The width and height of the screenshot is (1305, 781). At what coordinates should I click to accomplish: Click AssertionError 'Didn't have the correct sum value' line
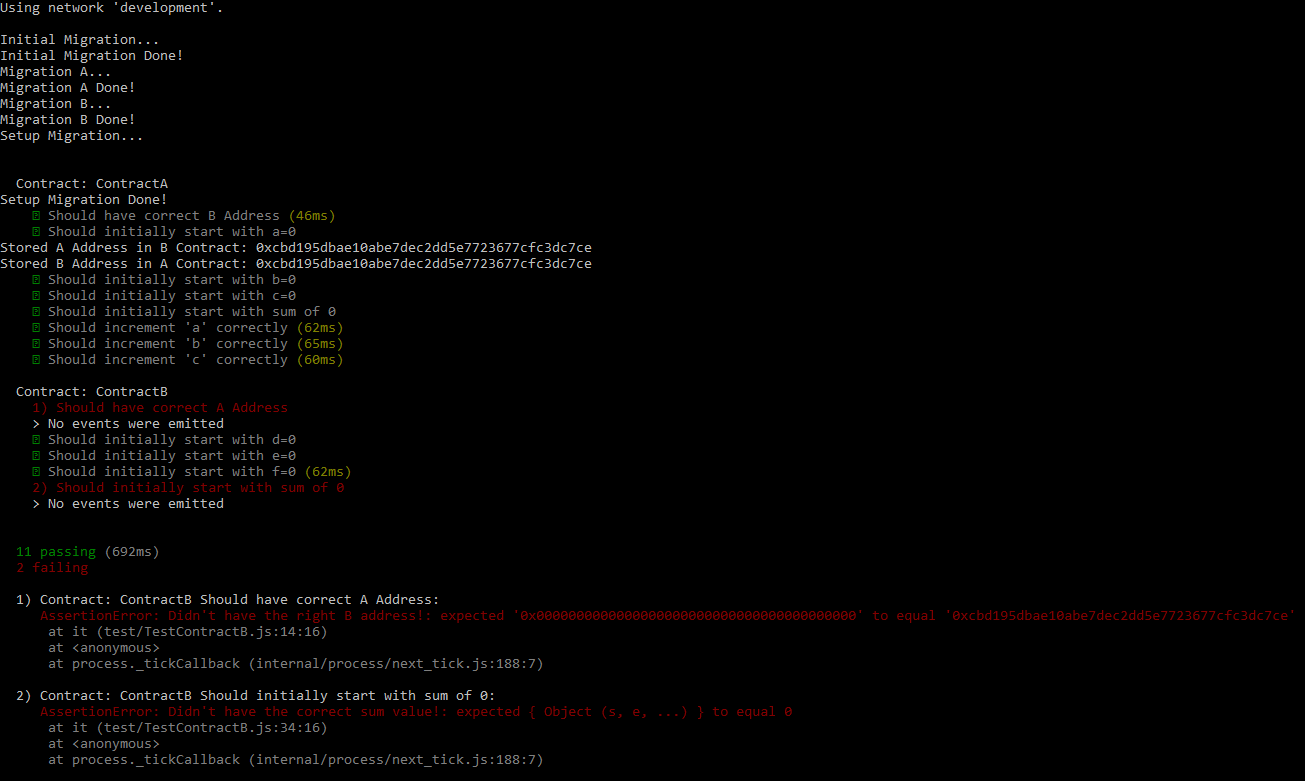[x=416, y=712]
